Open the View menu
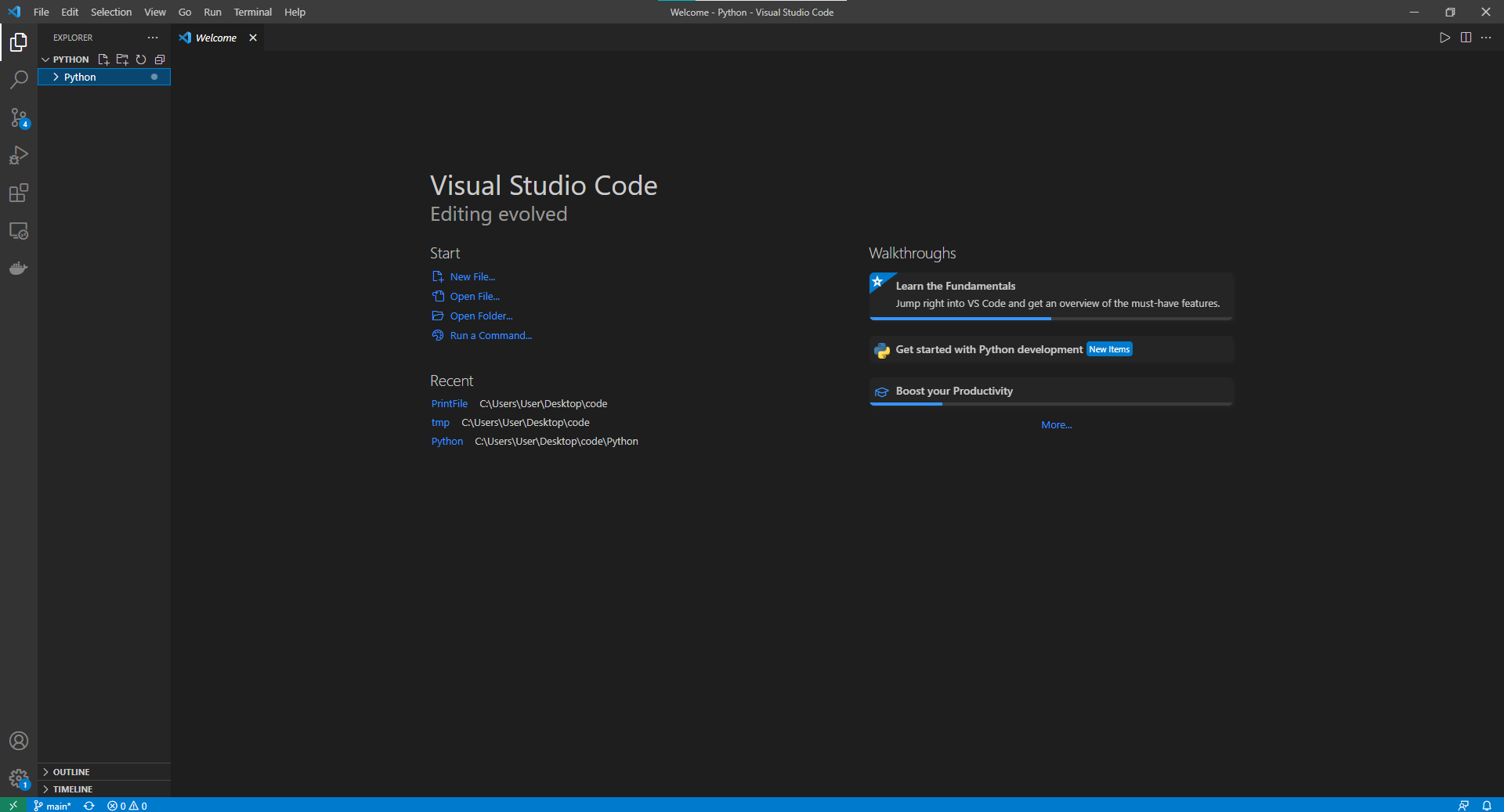Screen dimensions: 1504x812 coord(155,12)
